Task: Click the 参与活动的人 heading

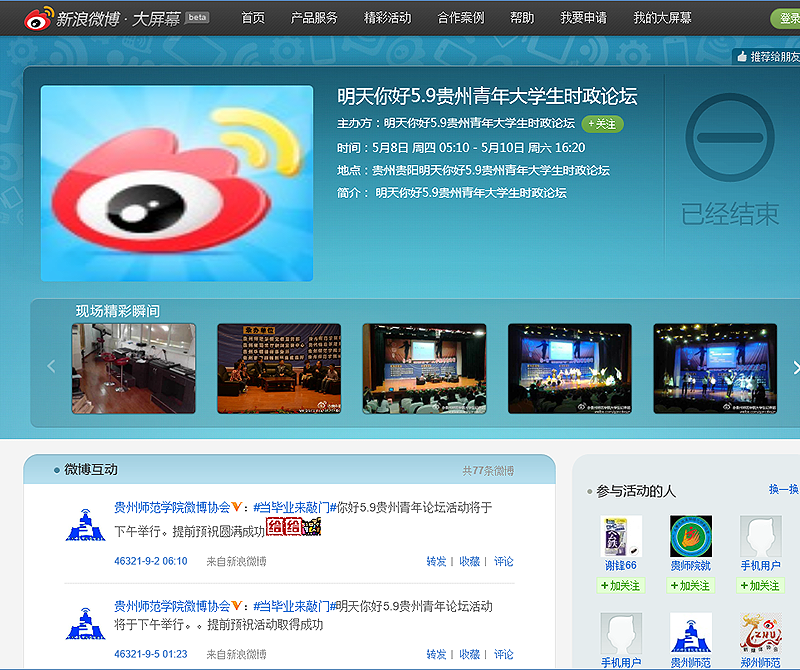Action: 636,491
